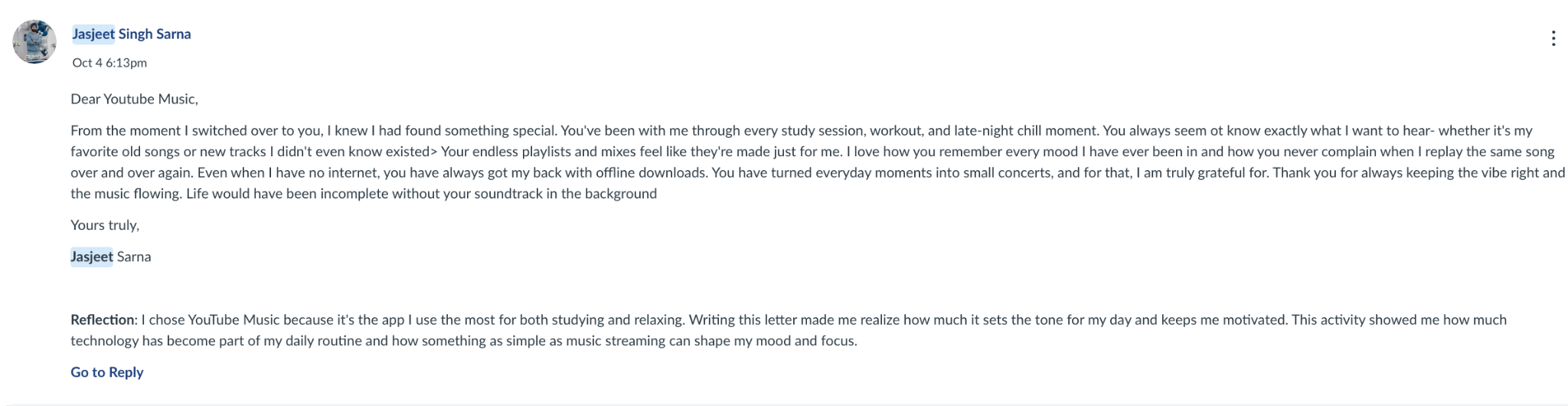This screenshot has width=1568, height=406.
Task: Follow the "Go to Reply" link
Action: [106, 372]
